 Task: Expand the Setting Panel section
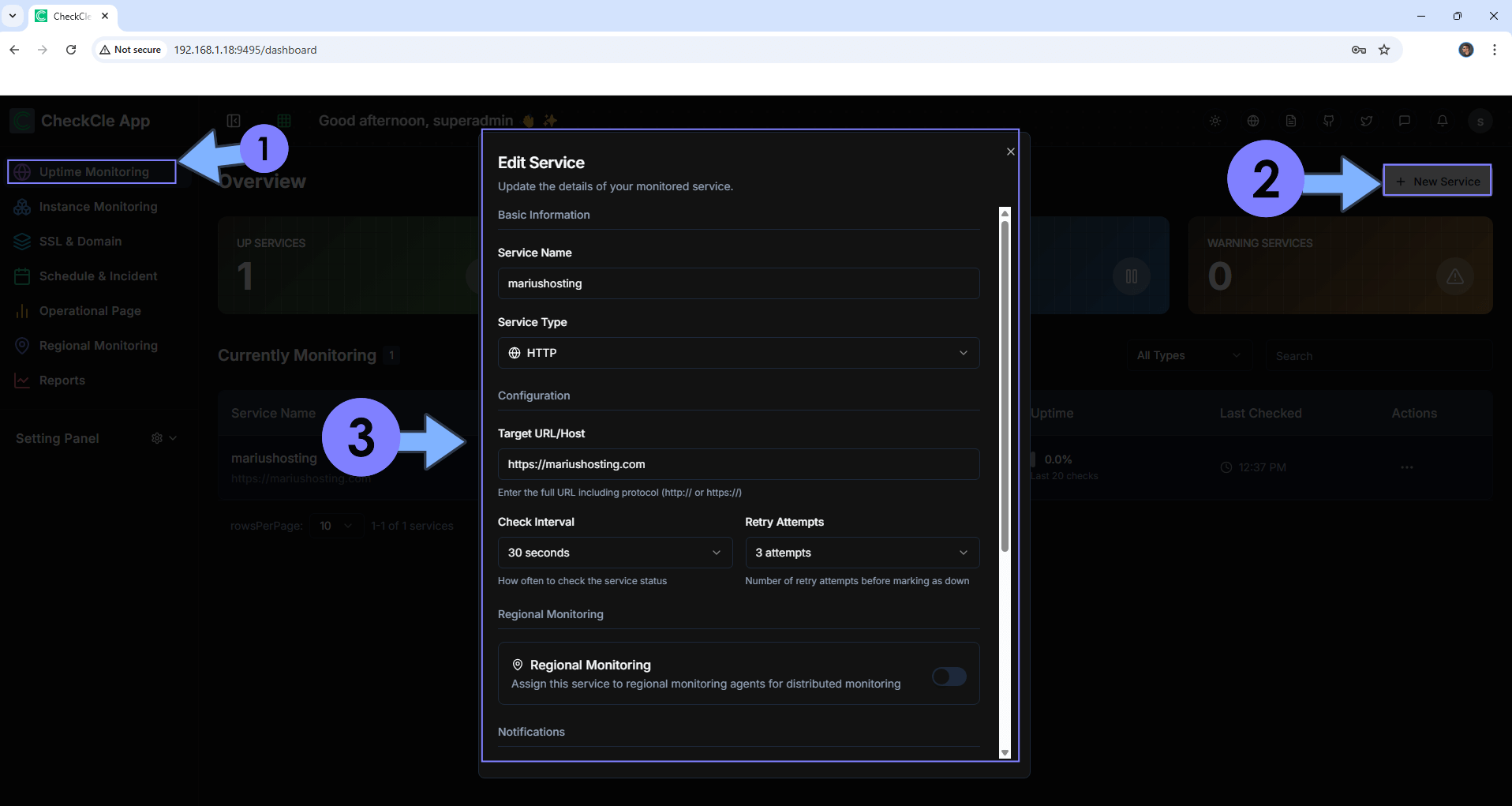point(173,438)
